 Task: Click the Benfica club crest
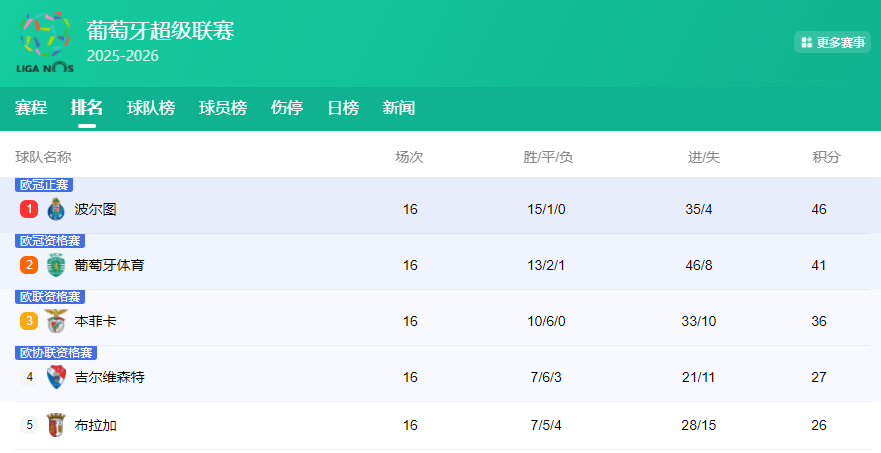pos(56,321)
